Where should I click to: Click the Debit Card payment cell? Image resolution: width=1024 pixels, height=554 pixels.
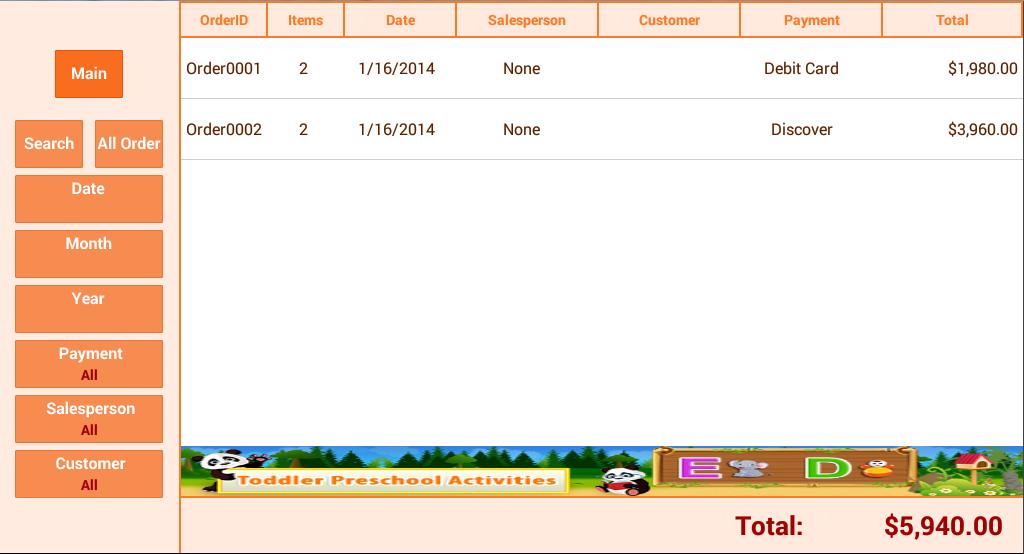(x=801, y=69)
